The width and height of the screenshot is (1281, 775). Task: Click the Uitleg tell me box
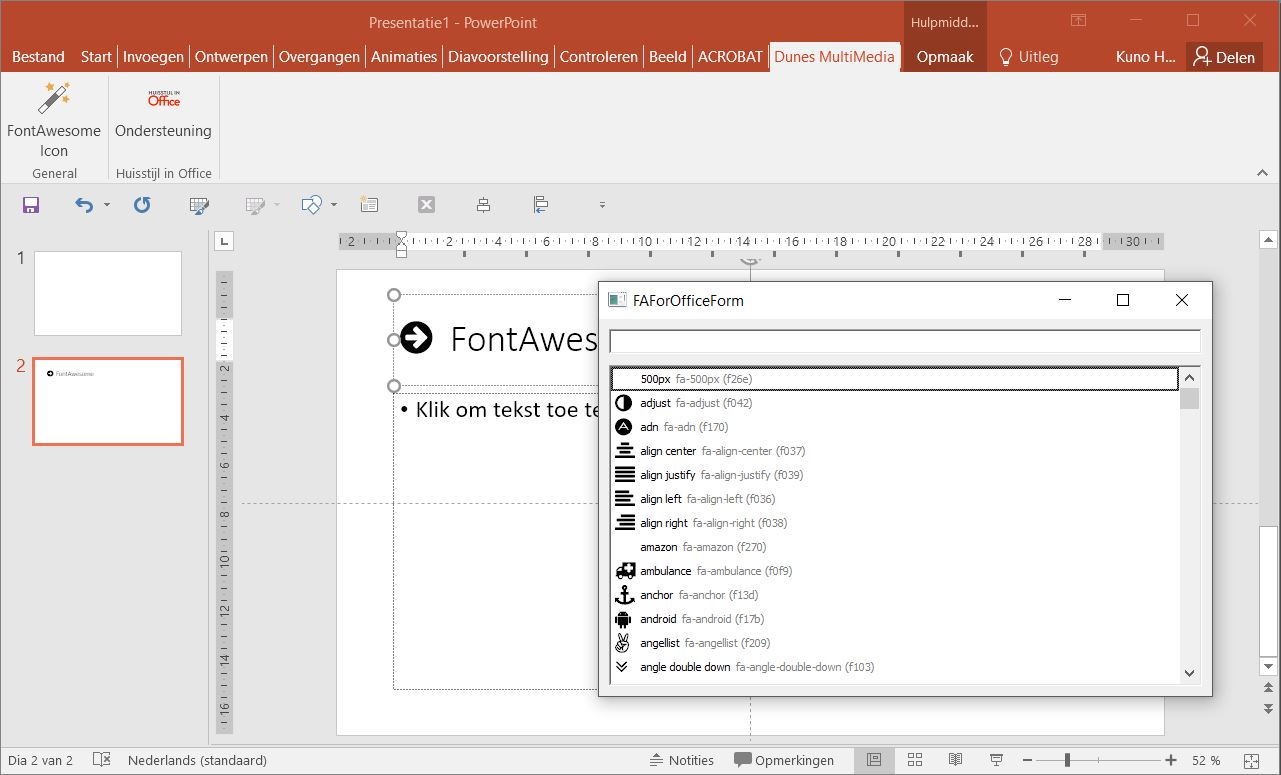pos(1028,57)
